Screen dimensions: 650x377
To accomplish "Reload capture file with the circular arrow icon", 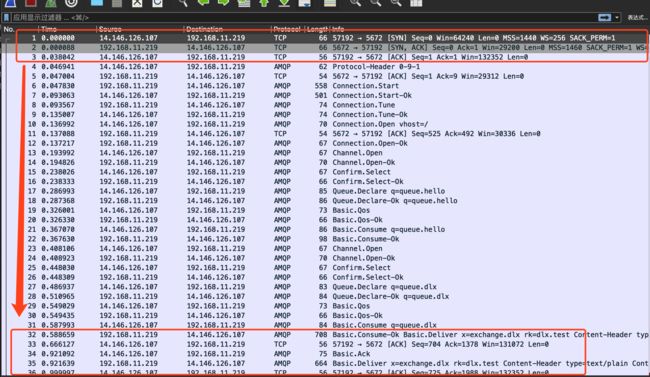I will click(157, 3).
